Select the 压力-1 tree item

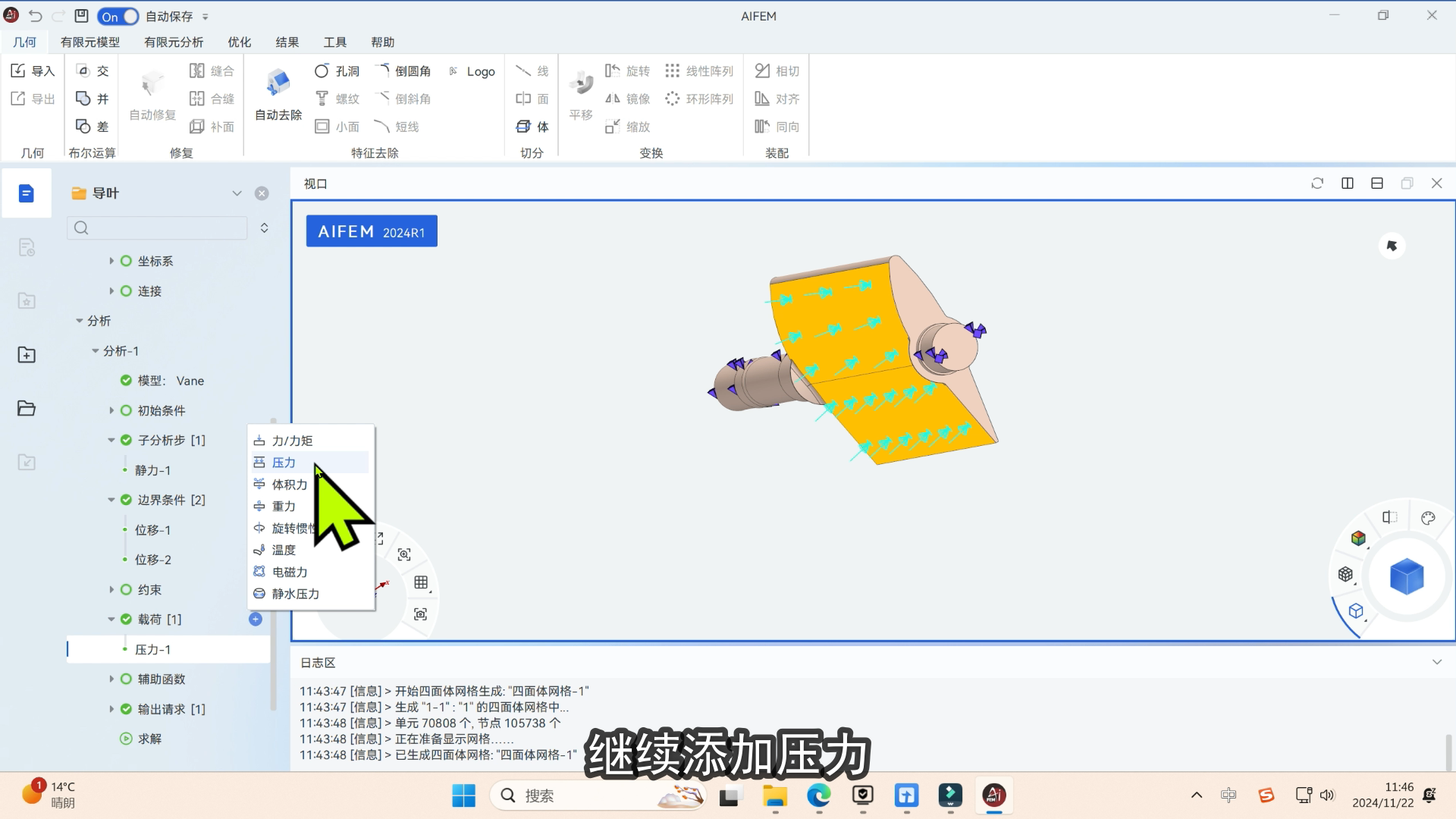click(x=152, y=650)
